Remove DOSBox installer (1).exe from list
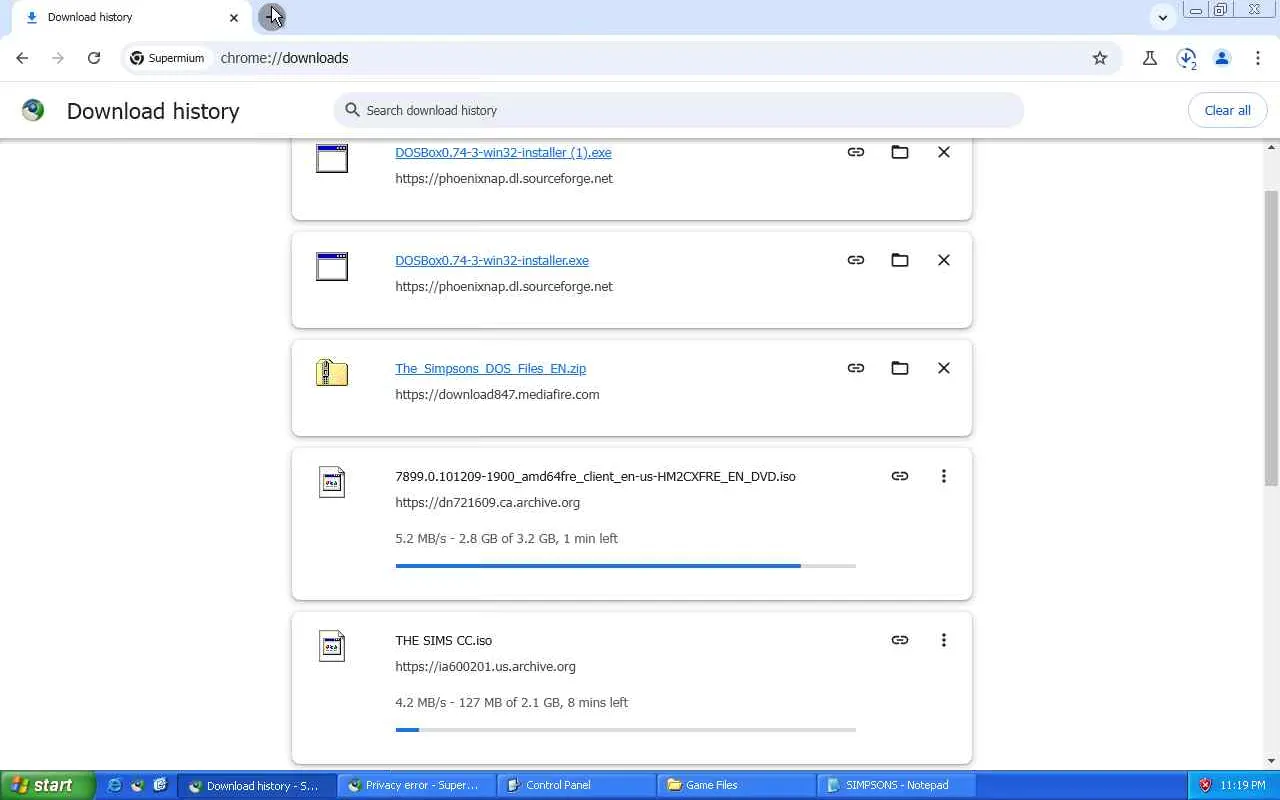Screen dimensions: 1280x800 [944, 152]
